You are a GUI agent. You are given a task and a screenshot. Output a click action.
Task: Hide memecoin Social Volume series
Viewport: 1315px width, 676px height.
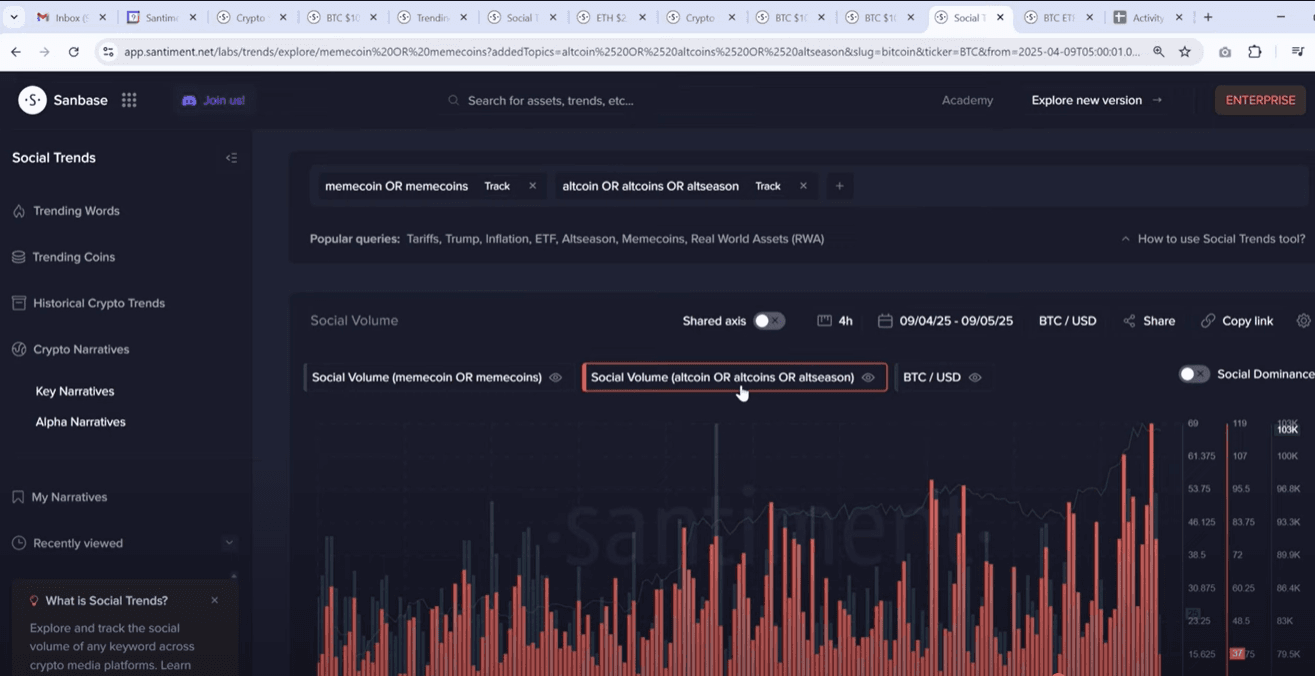coord(556,378)
